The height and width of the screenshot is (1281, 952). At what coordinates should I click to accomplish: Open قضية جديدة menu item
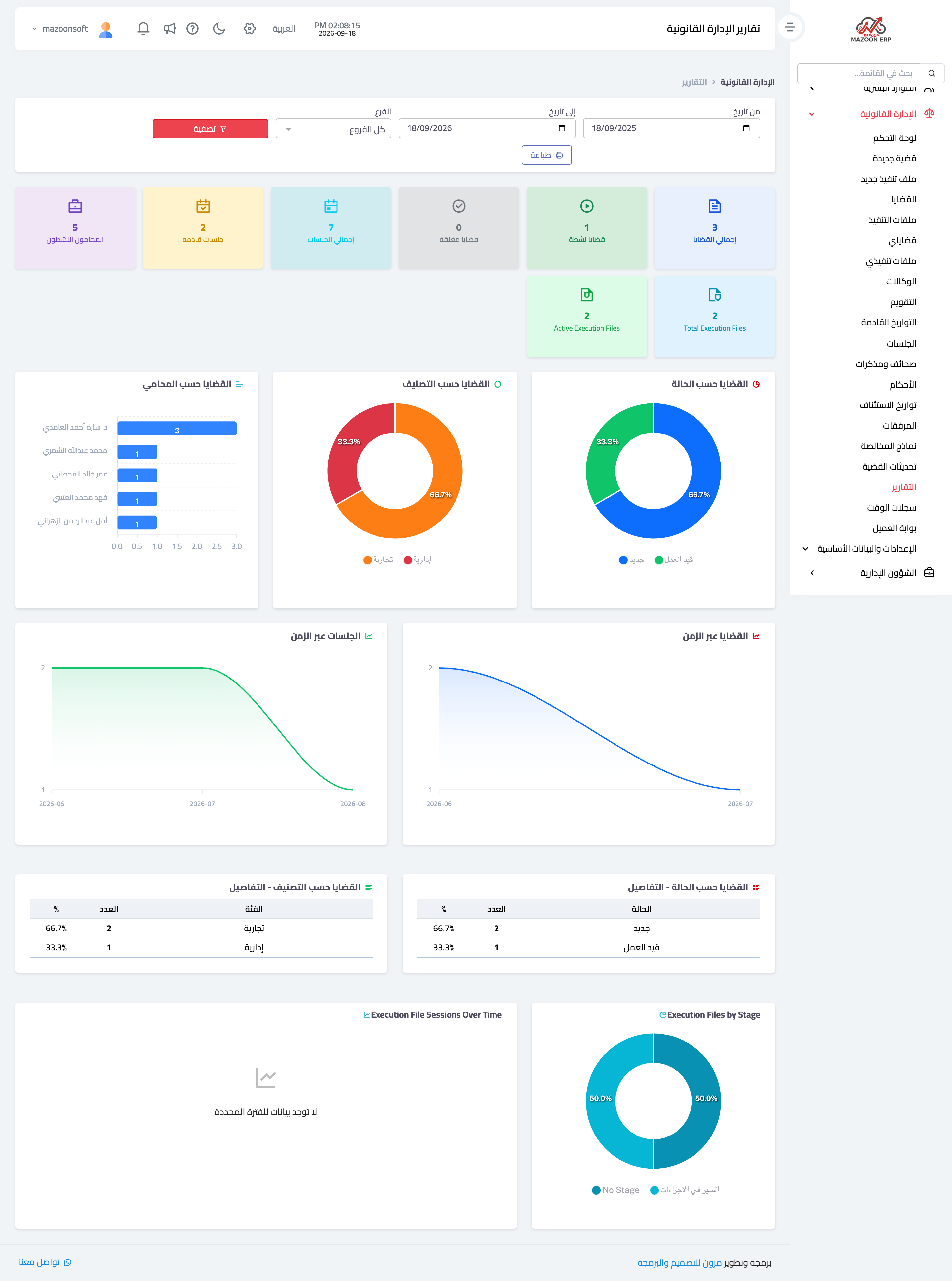(894, 158)
